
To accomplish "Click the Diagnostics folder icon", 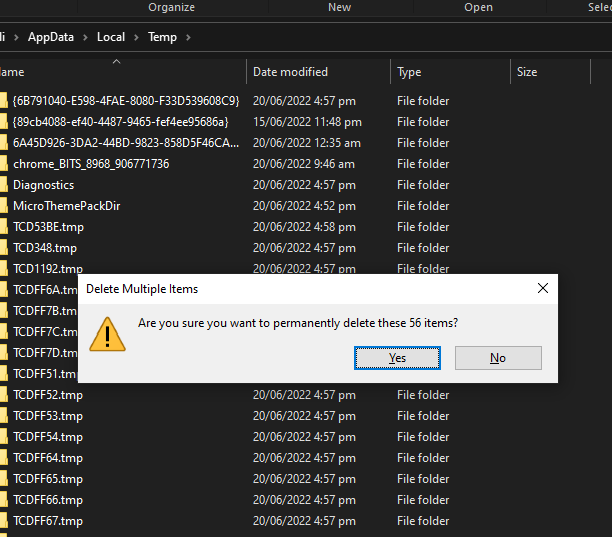I will point(4,185).
